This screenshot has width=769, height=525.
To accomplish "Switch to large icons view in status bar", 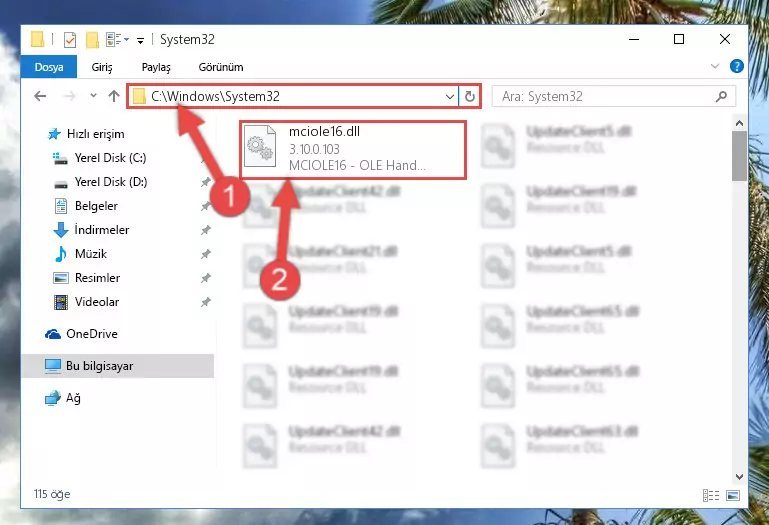I will 733,496.
